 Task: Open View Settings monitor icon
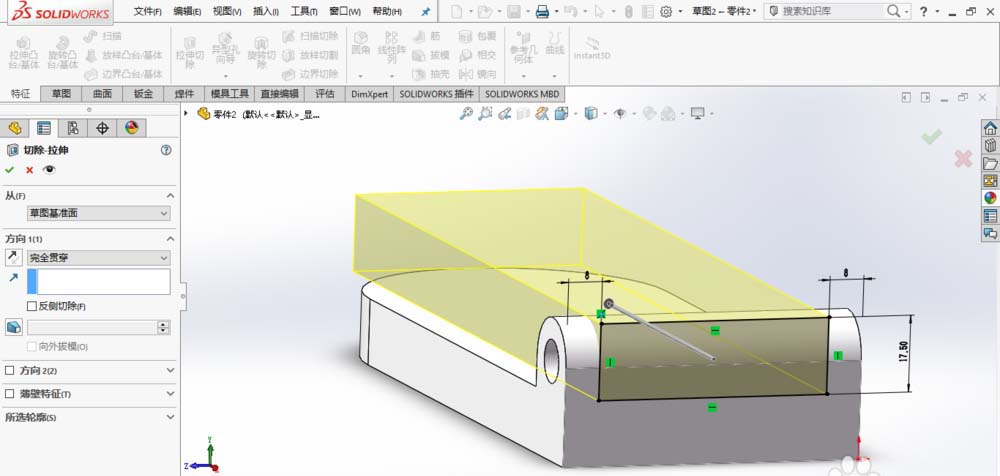[x=698, y=114]
